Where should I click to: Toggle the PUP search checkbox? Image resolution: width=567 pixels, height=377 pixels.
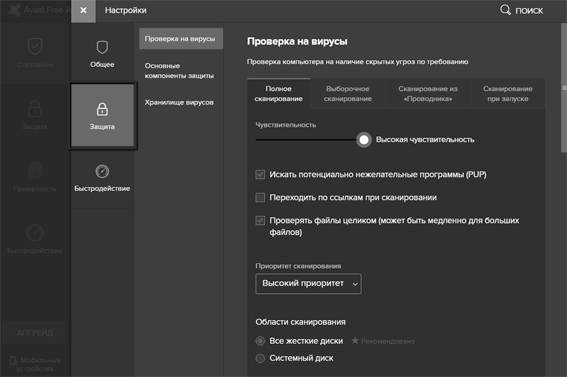[x=260, y=175]
